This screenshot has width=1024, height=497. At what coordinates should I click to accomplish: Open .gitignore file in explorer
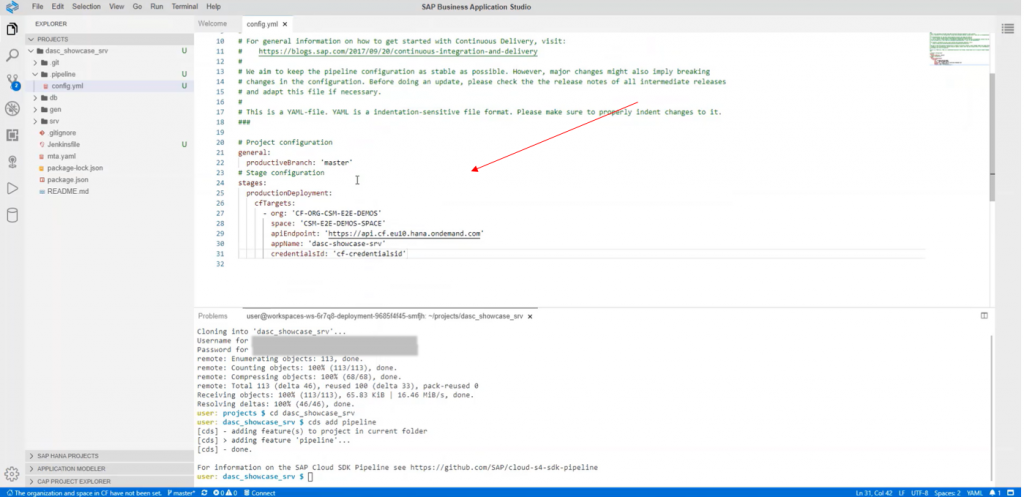coord(62,133)
